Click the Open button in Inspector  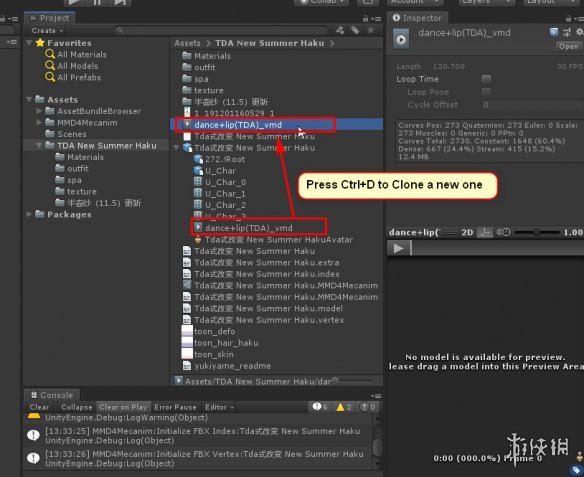click(568, 46)
